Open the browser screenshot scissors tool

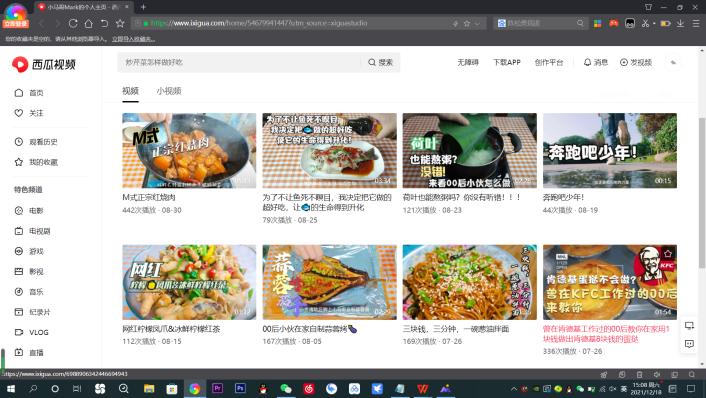tap(645, 23)
